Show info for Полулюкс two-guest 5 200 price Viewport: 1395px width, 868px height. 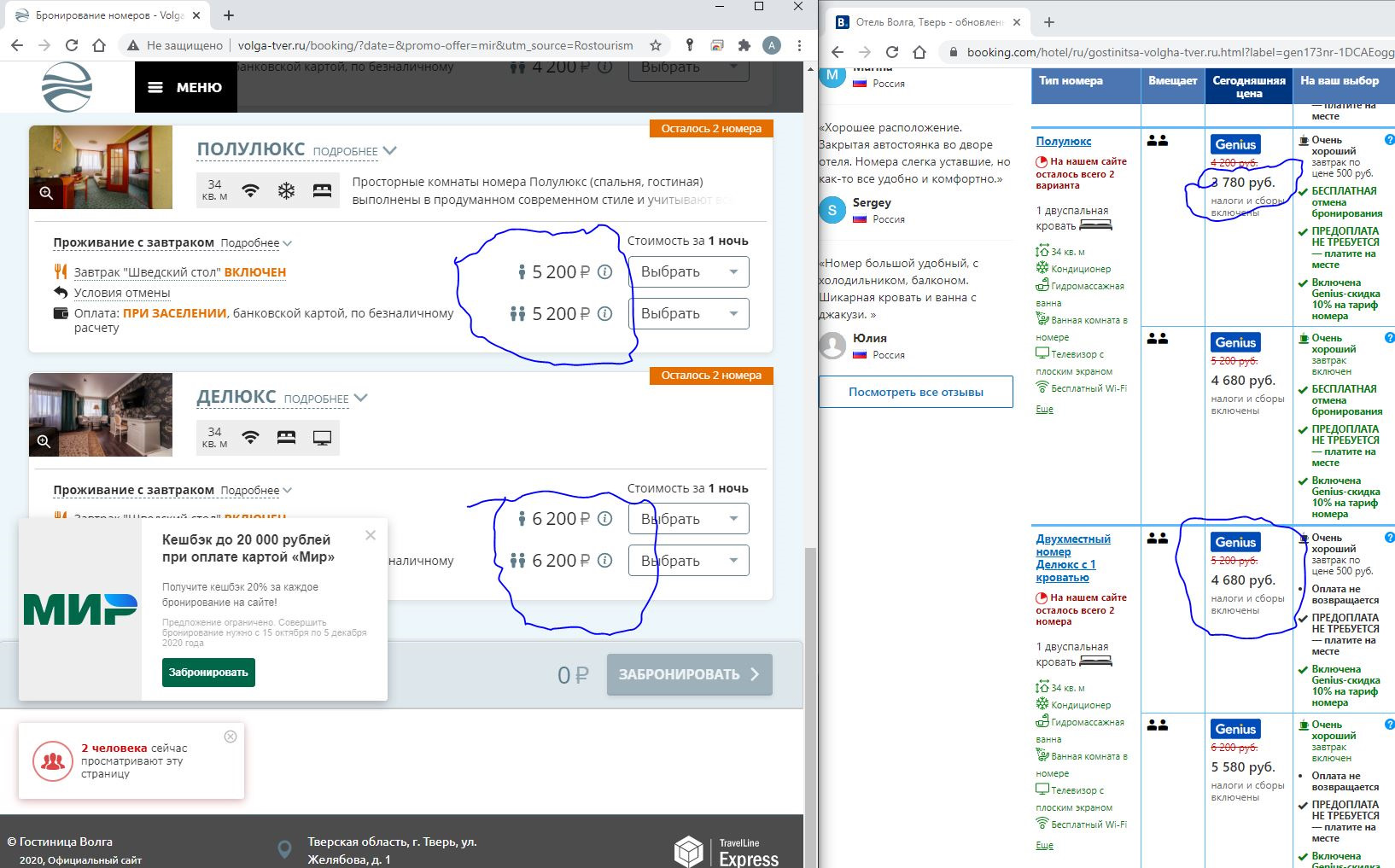(x=604, y=313)
